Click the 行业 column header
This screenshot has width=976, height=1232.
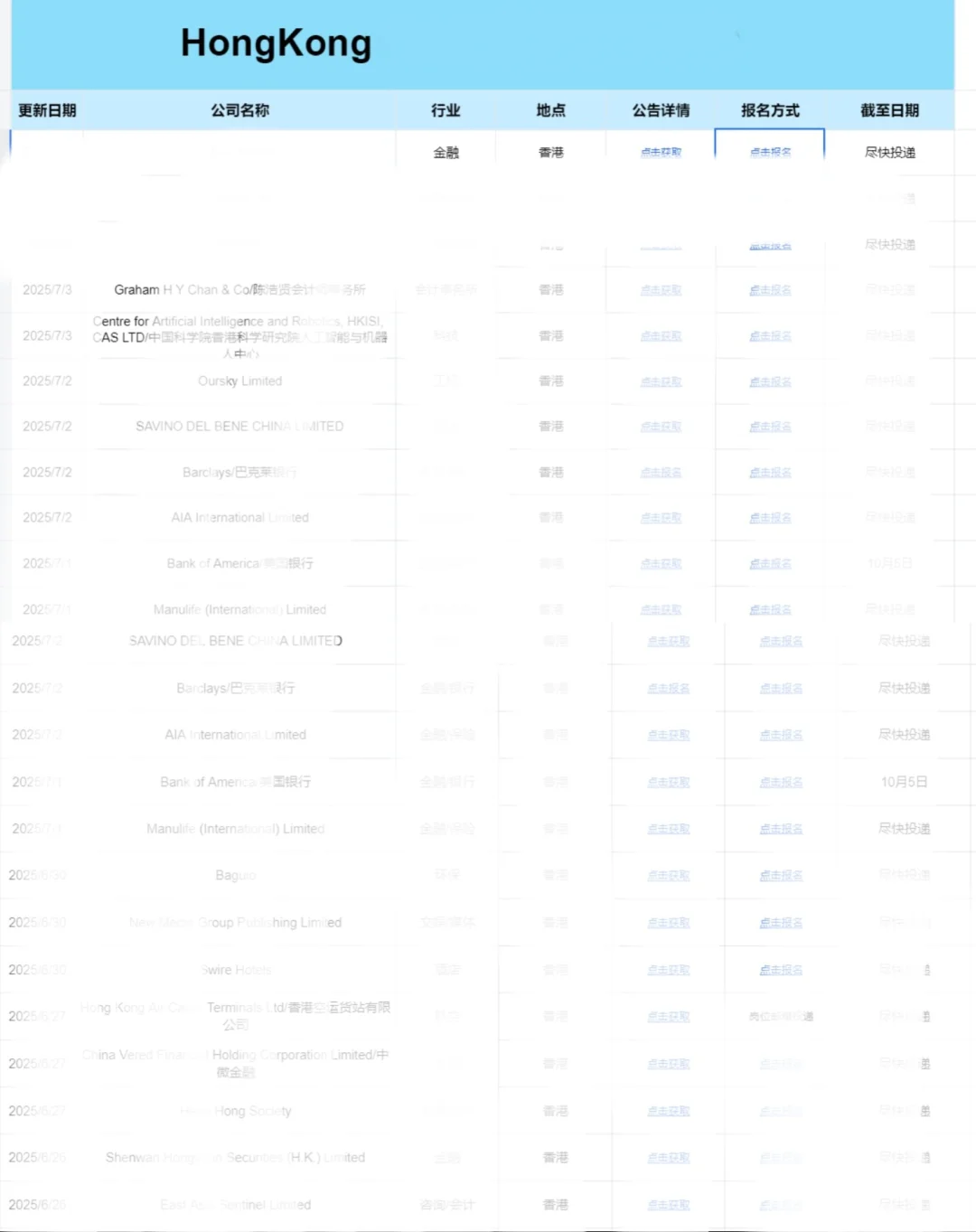pyautogui.click(x=446, y=110)
